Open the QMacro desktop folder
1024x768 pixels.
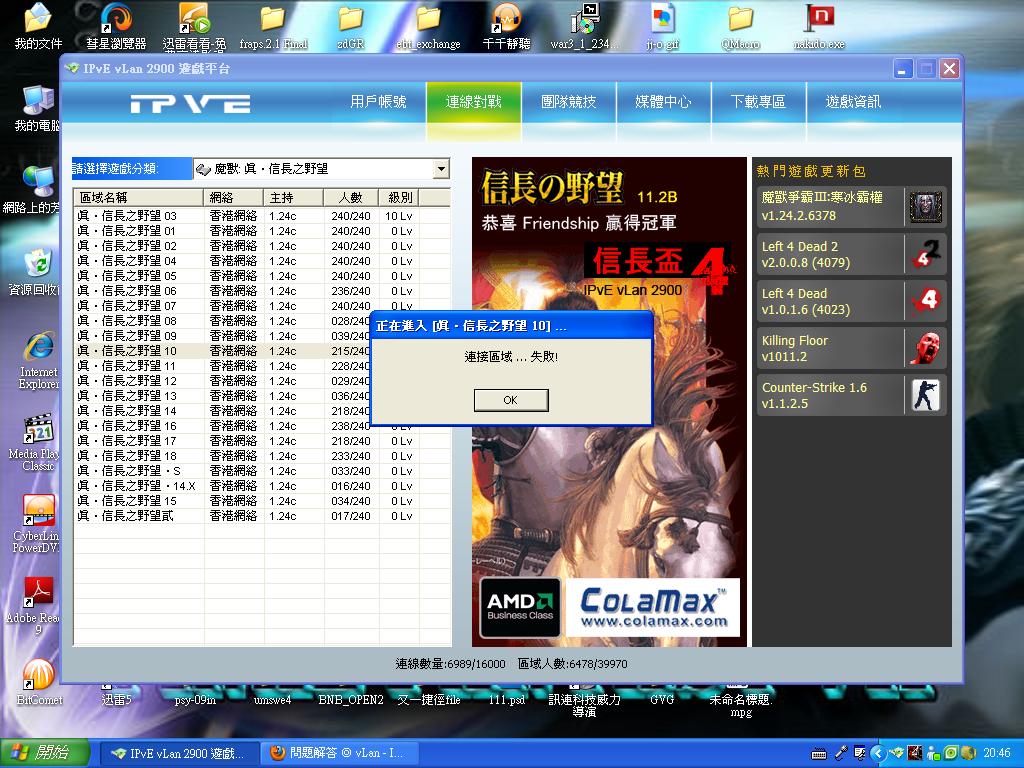tap(741, 26)
